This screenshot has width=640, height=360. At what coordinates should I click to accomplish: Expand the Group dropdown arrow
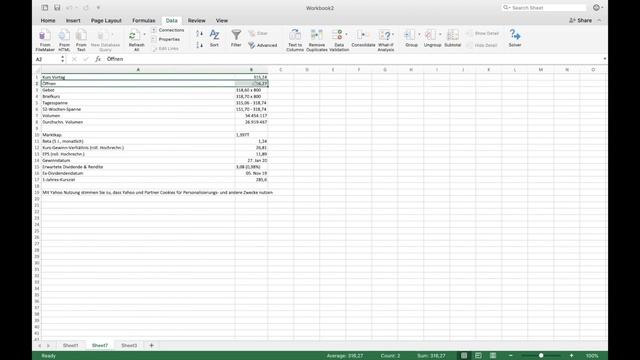coord(419,34)
